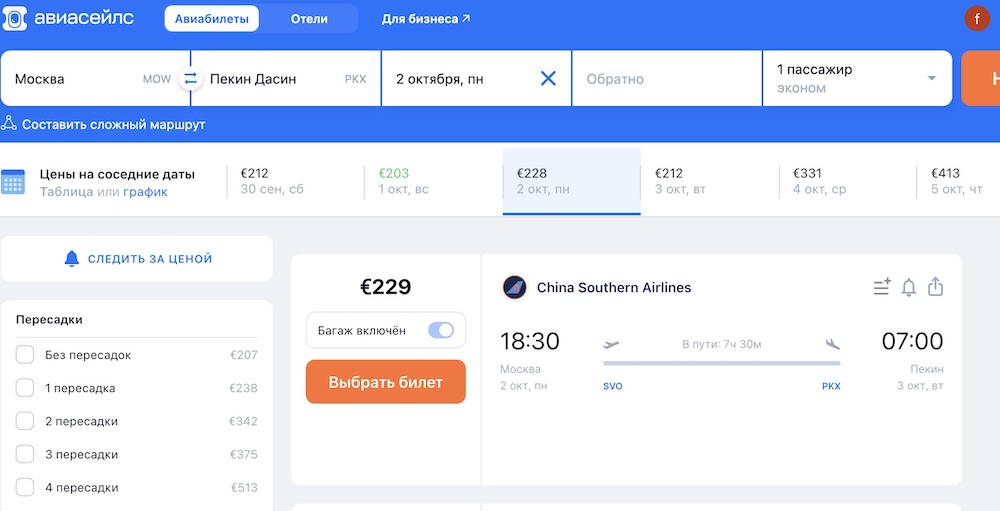This screenshot has height=511, width=1000.
Task: Clear the departure date with X
Action: tap(548, 78)
